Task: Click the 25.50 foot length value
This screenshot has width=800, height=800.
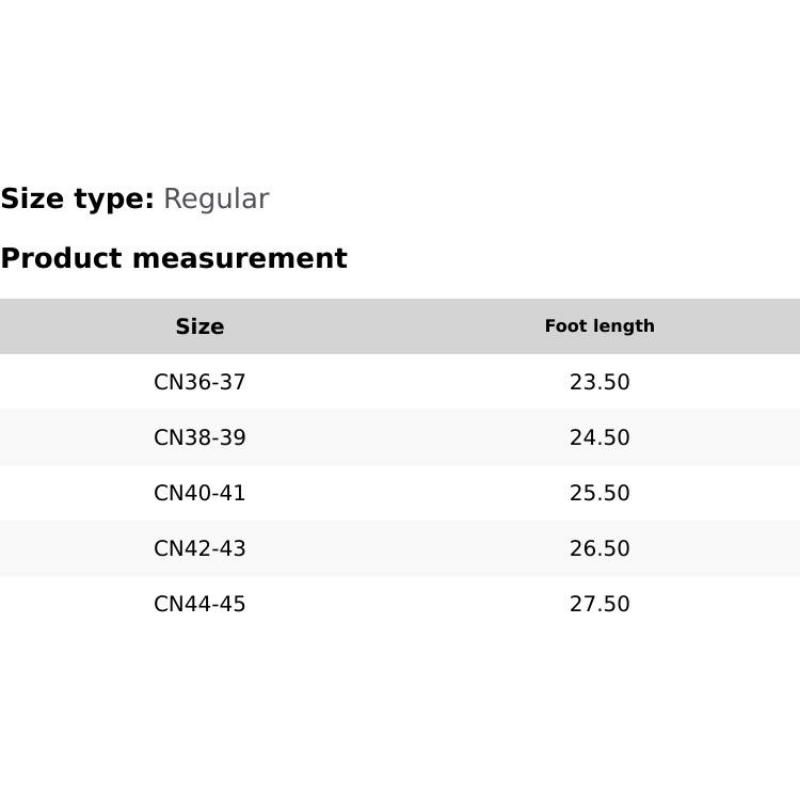Action: coord(600,493)
